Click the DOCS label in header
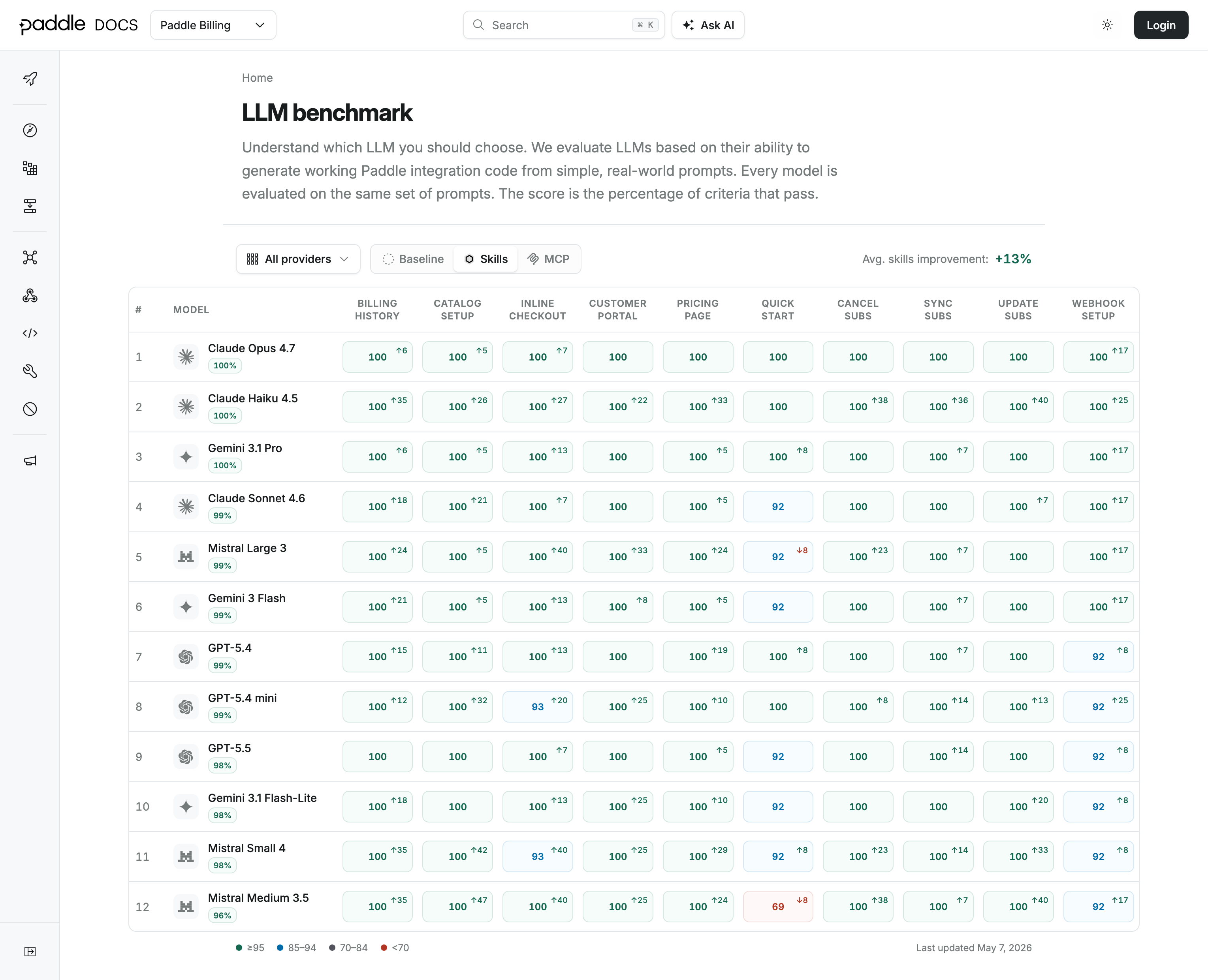This screenshot has height=980, width=1208. (117, 25)
